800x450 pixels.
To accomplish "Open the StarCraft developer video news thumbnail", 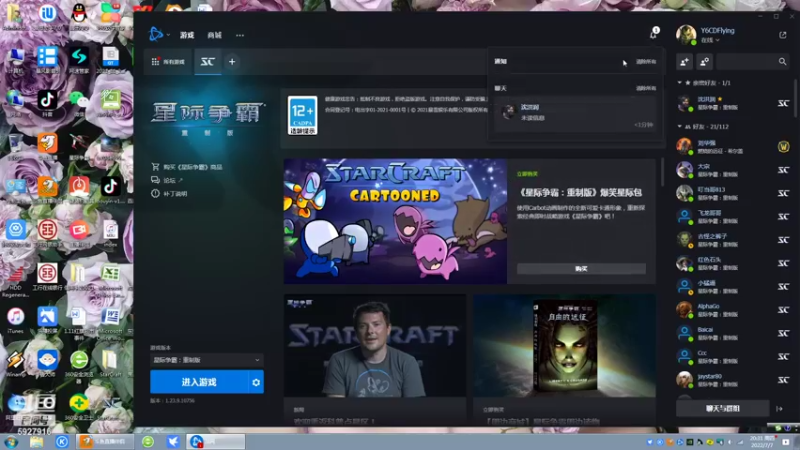I will [x=375, y=345].
